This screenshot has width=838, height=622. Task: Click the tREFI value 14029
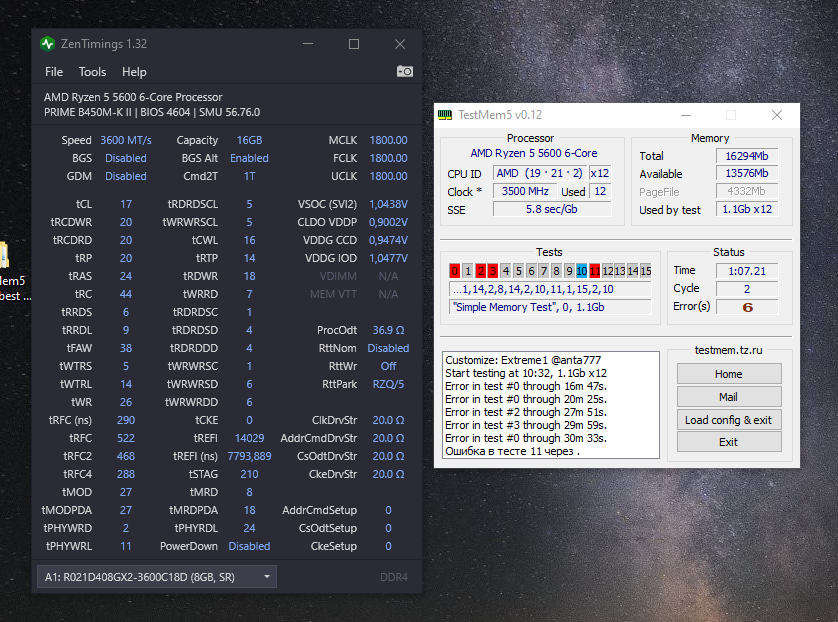[249, 438]
